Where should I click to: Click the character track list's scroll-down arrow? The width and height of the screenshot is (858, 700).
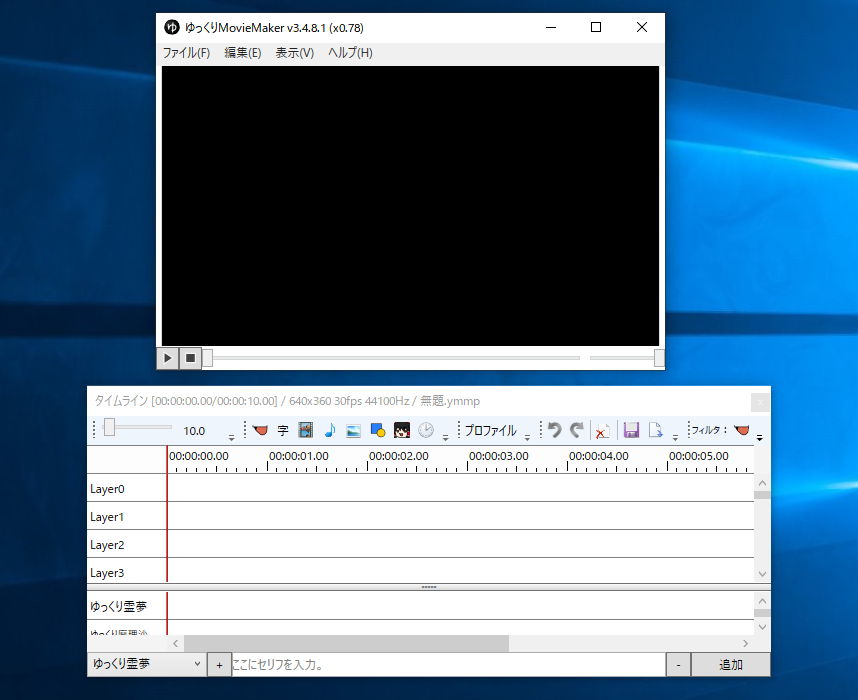pos(762,627)
